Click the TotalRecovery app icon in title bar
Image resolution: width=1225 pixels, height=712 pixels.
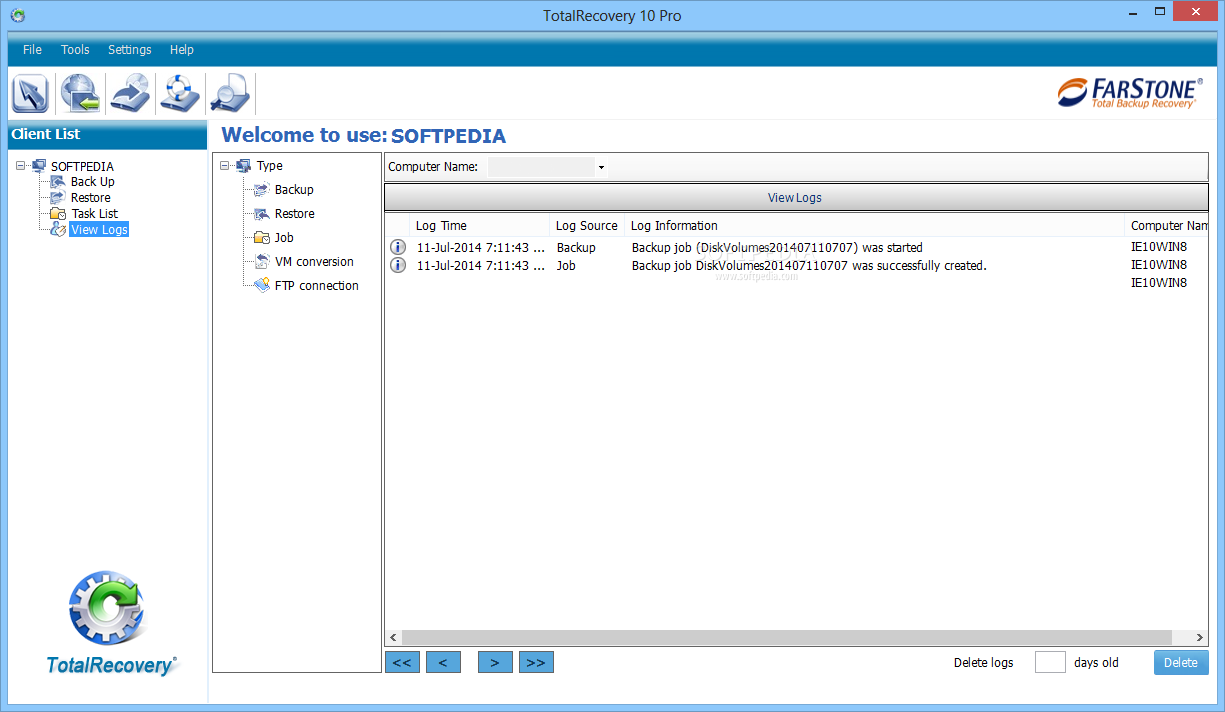pos(17,16)
